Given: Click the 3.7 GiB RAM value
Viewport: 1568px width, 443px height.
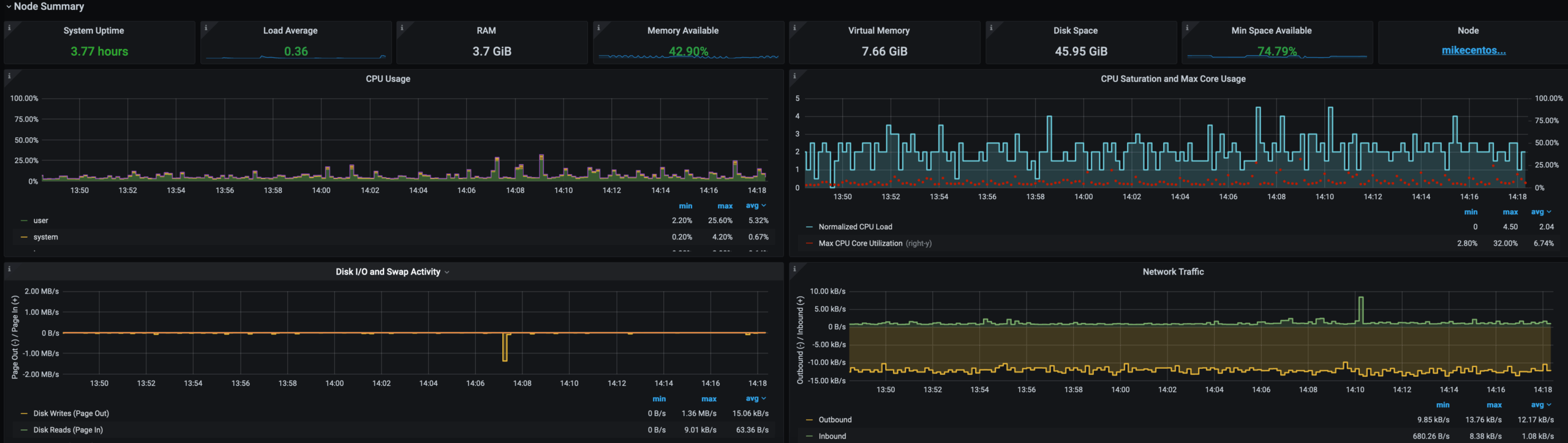Looking at the screenshot, I should (492, 51).
